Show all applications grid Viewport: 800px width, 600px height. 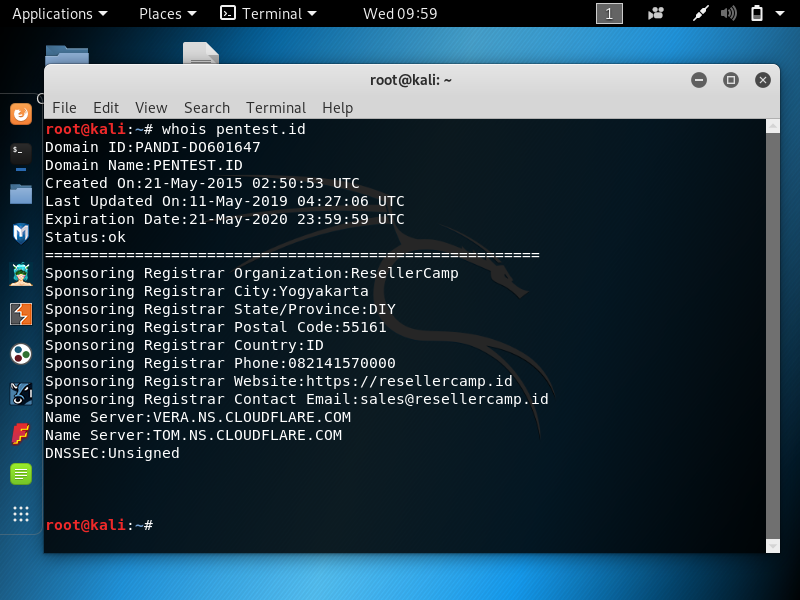pos(21,514)
